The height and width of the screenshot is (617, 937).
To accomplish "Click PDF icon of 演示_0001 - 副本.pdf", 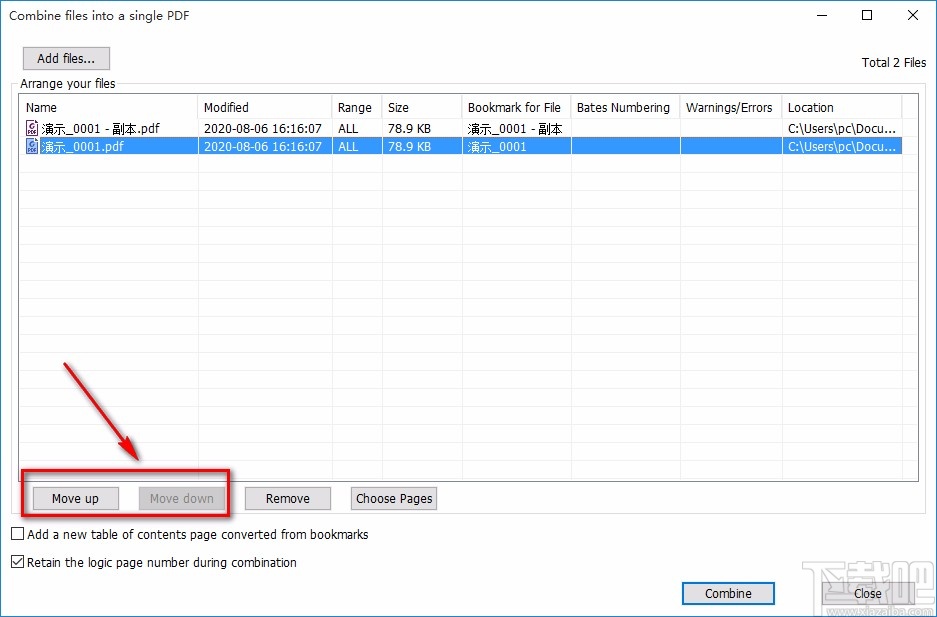I will coord(32,128).
